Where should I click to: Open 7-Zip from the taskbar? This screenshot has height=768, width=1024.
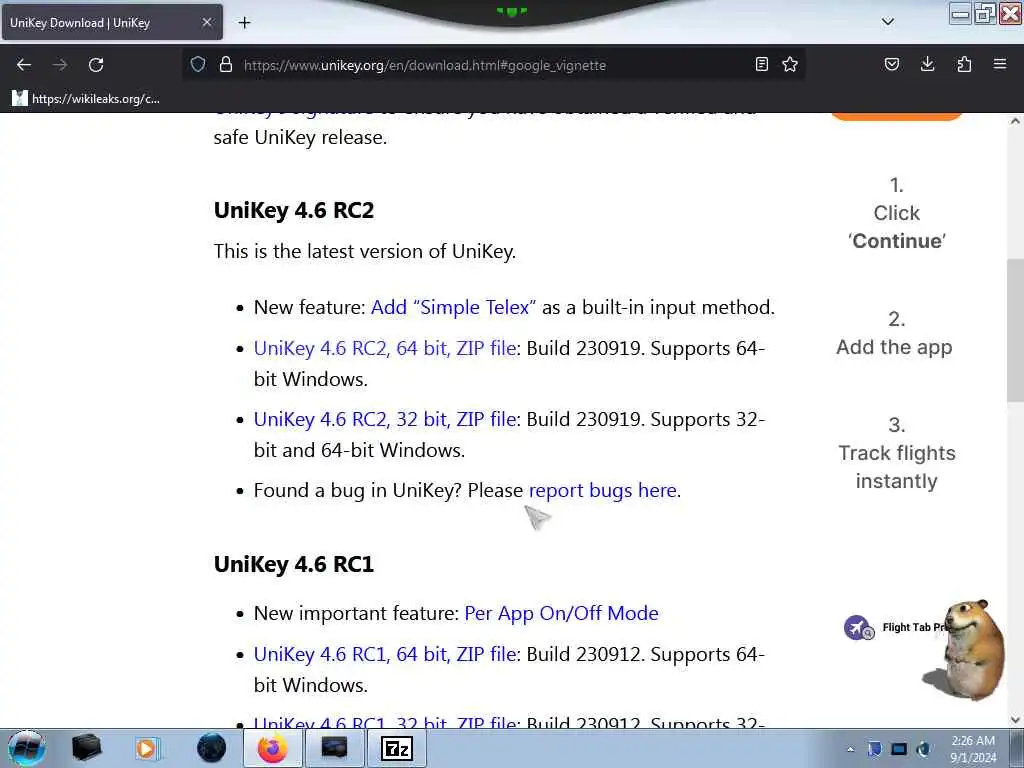click(397, 748)
